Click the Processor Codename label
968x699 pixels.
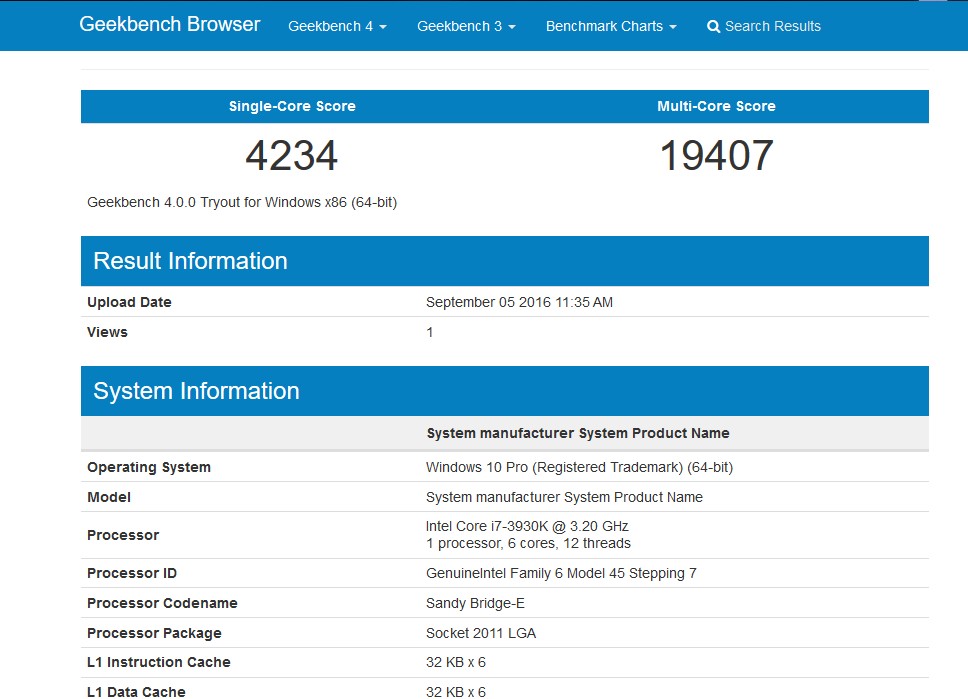click(162, 603)
